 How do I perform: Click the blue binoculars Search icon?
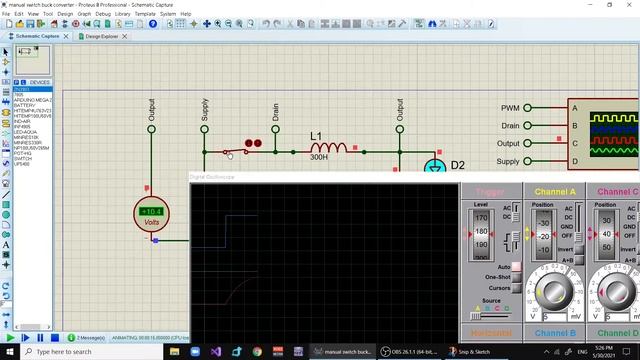pyautogui.click(x=432, y=24)
